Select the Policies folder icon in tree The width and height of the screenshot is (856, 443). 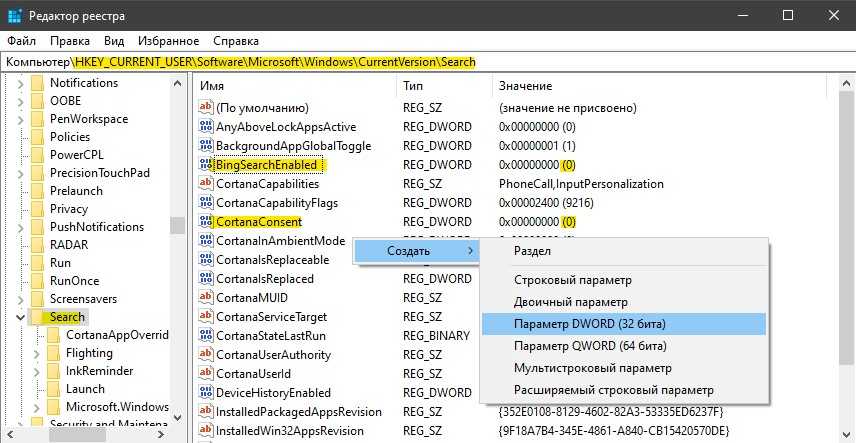coord(38,137)
